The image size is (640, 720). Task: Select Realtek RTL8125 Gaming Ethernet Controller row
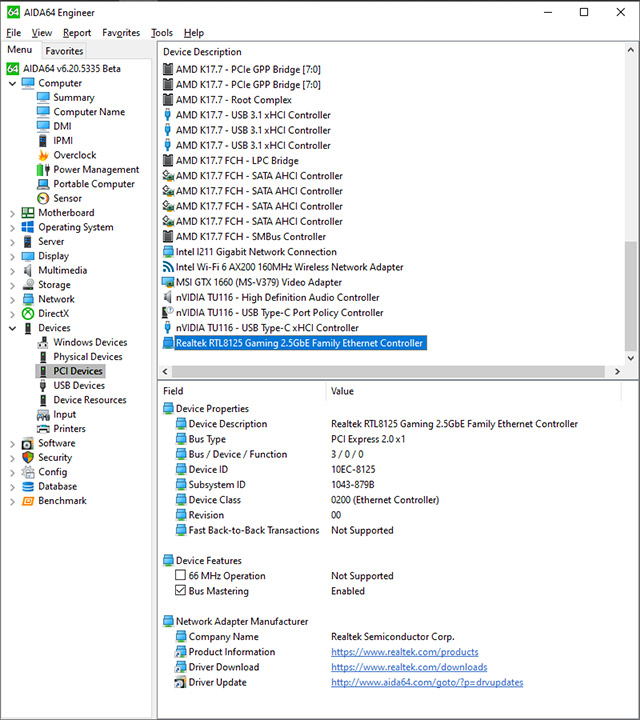pyautogui.click(x=294, y=343)
